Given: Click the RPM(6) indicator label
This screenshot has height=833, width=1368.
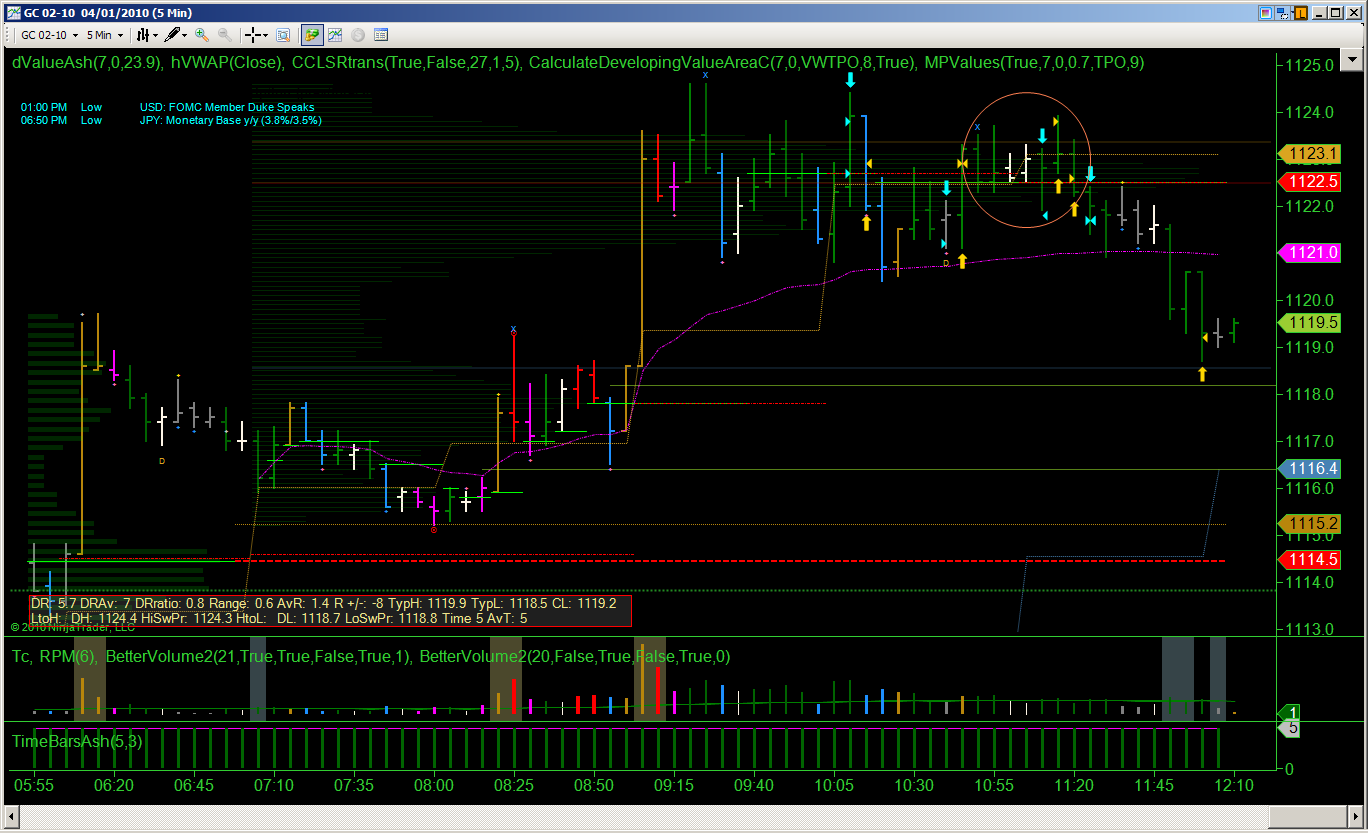Looking at the screenshot, I should (x=66, y=657).
